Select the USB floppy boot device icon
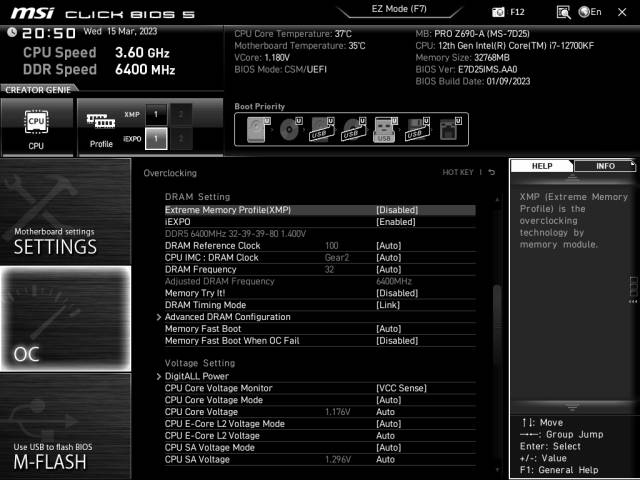Screen dimensions: 640x480 coord(417,129)
